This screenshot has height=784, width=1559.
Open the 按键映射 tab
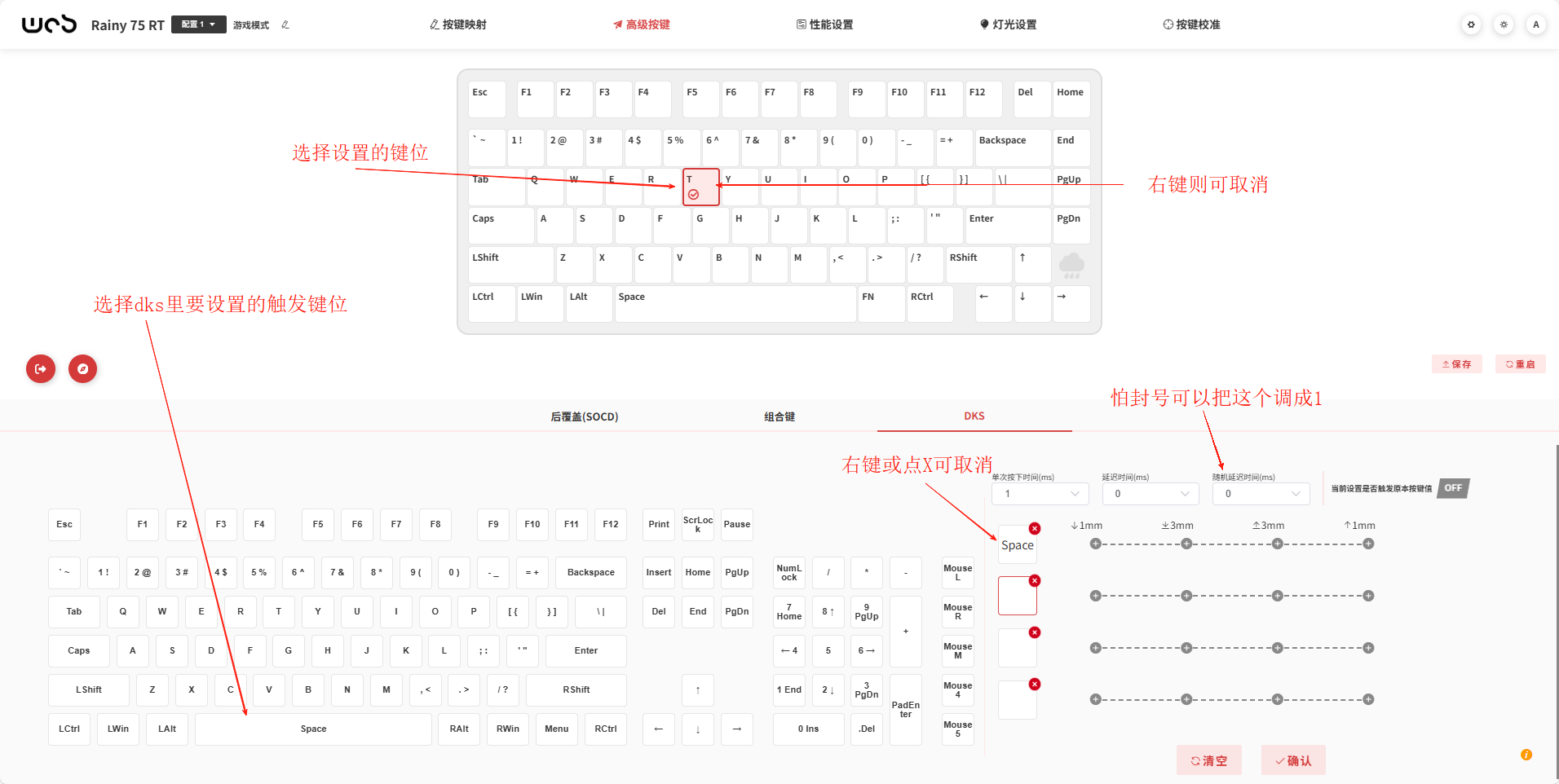tap(458, 24)
